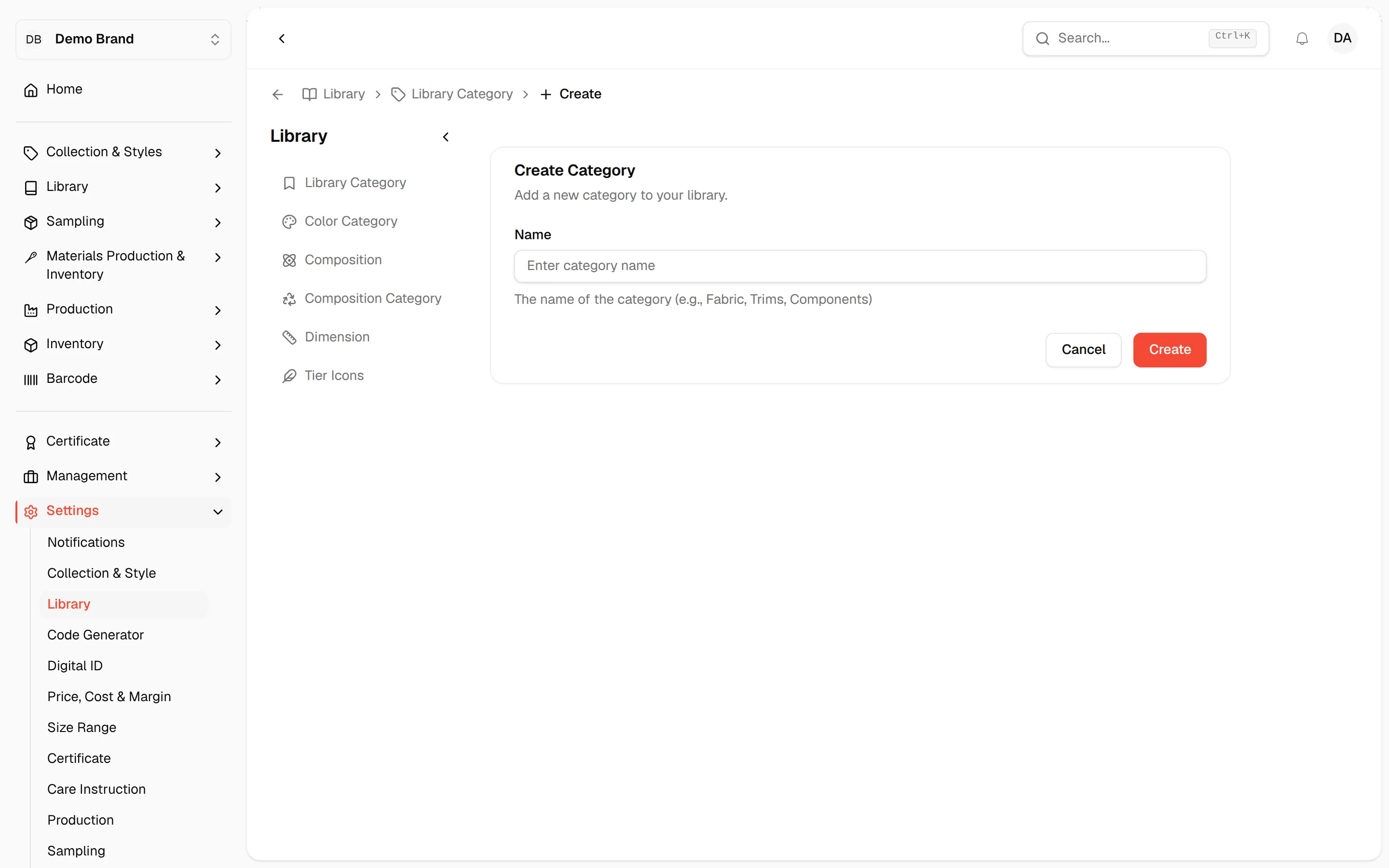Open the DA user avatar menu
Screen dimensions: 1389x868
click(x=1342, y=39)
